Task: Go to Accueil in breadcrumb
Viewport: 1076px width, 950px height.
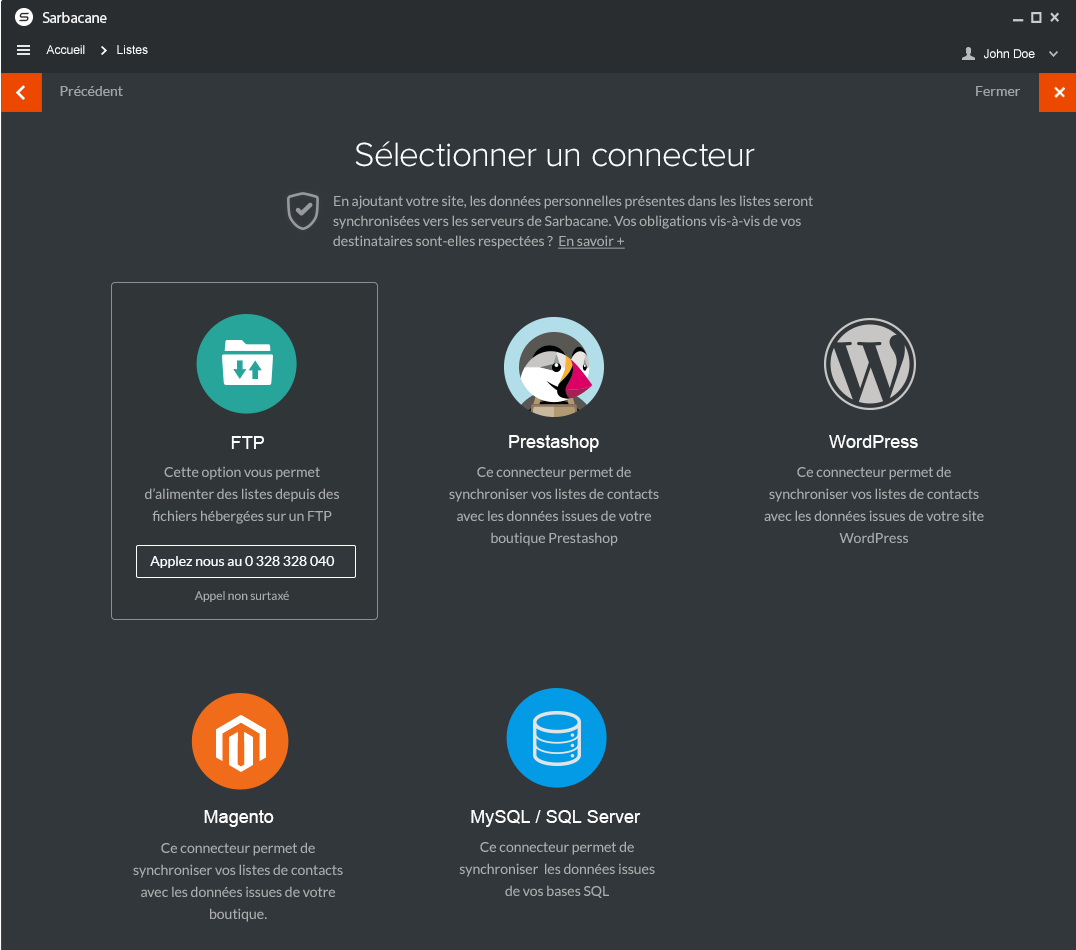Action: [x=66, y=50]
